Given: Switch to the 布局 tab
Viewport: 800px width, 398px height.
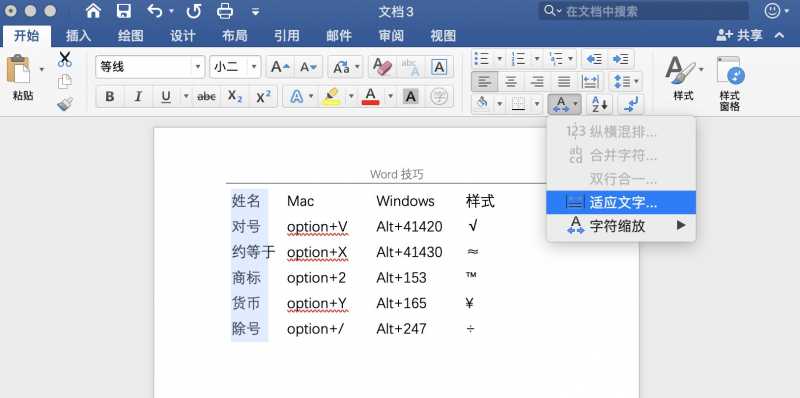Looking at the screenshot, I should pyautogui.click(x=235, y=36).
